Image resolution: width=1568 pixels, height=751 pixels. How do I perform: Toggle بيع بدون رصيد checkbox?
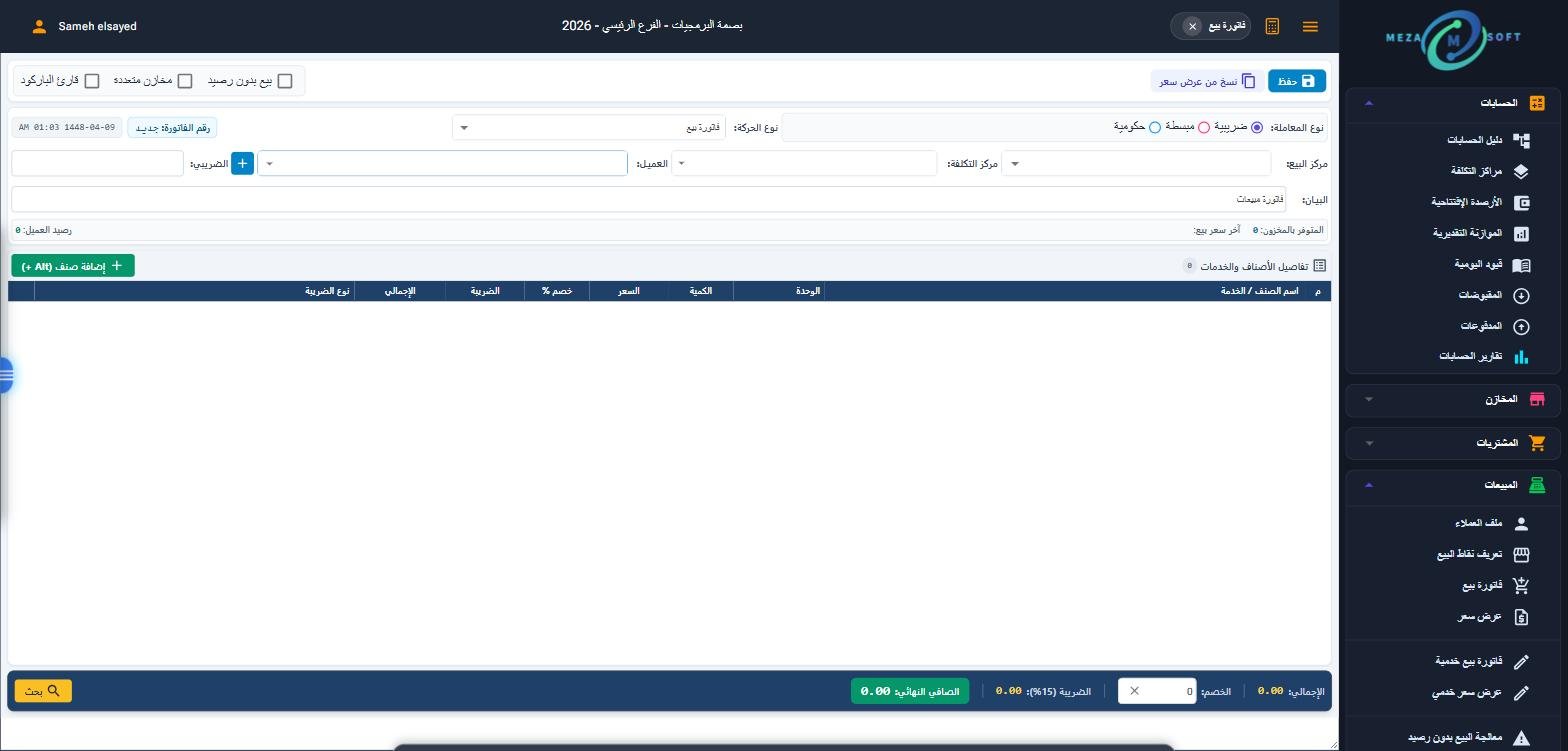[285, 81]
